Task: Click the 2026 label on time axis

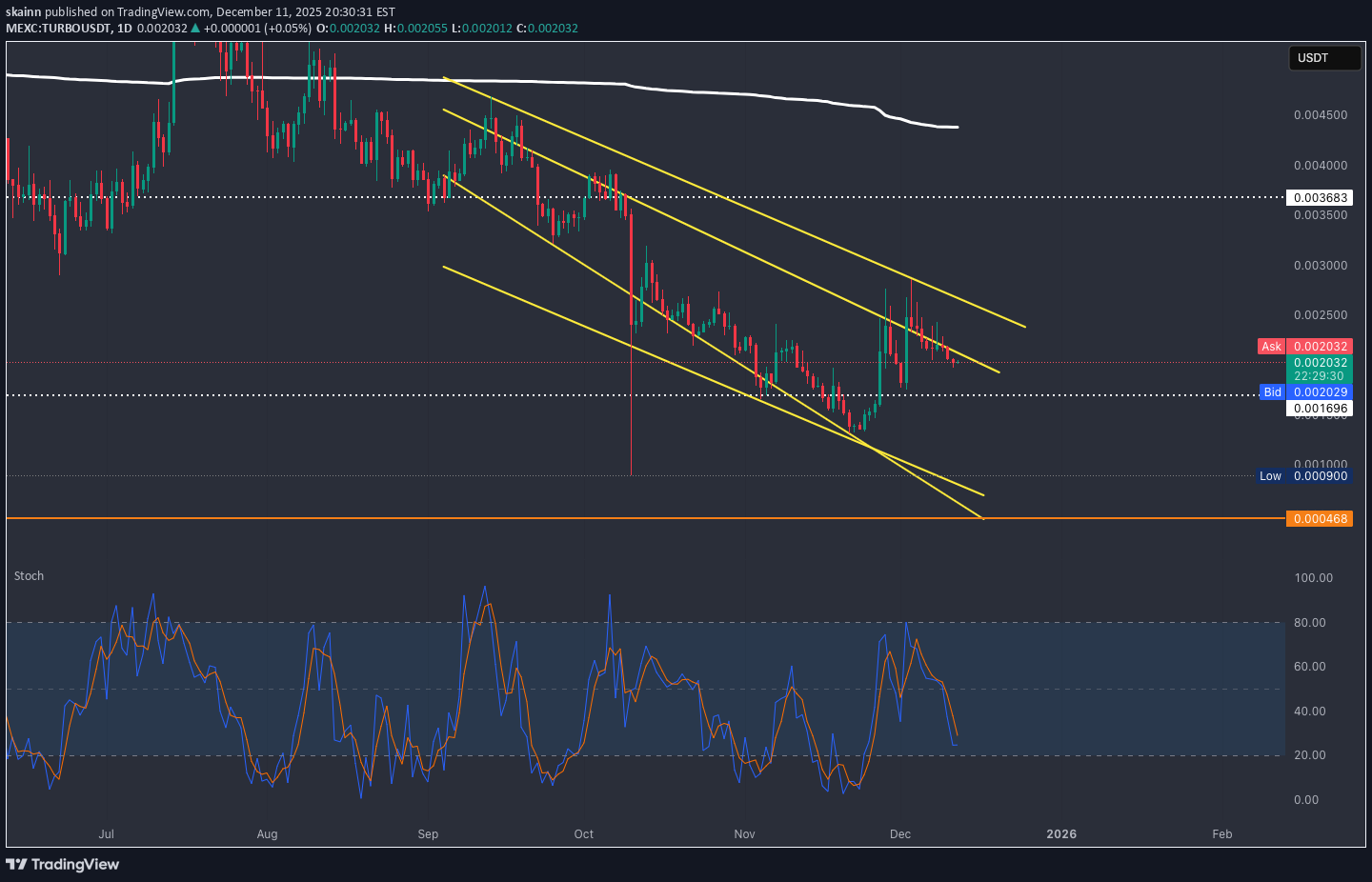Action: pos(1061,834)
